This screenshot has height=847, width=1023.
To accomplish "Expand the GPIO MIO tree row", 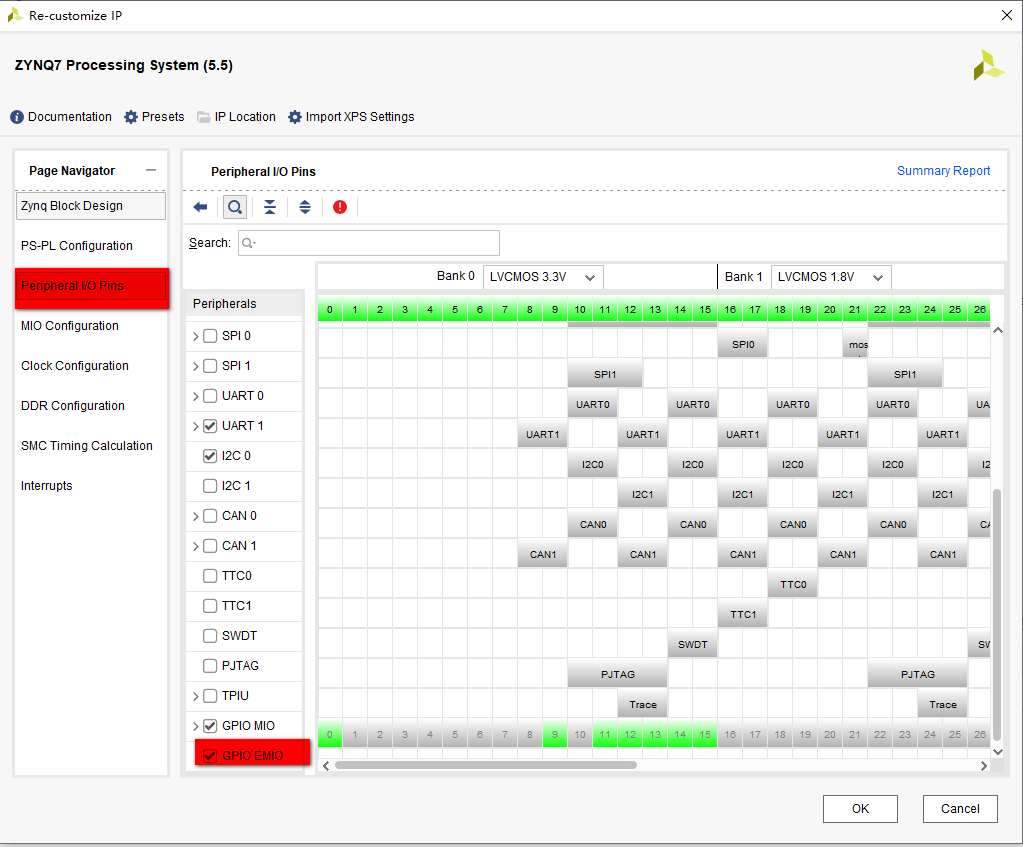I will (x=195, y=726).
